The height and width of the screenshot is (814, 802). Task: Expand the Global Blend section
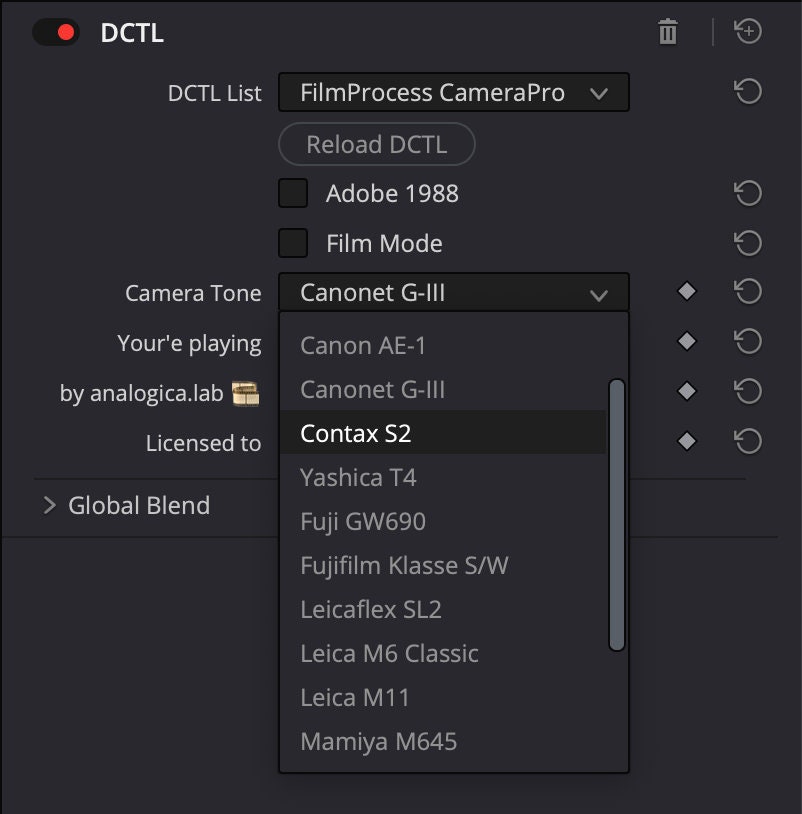click(x=49, y=505)
